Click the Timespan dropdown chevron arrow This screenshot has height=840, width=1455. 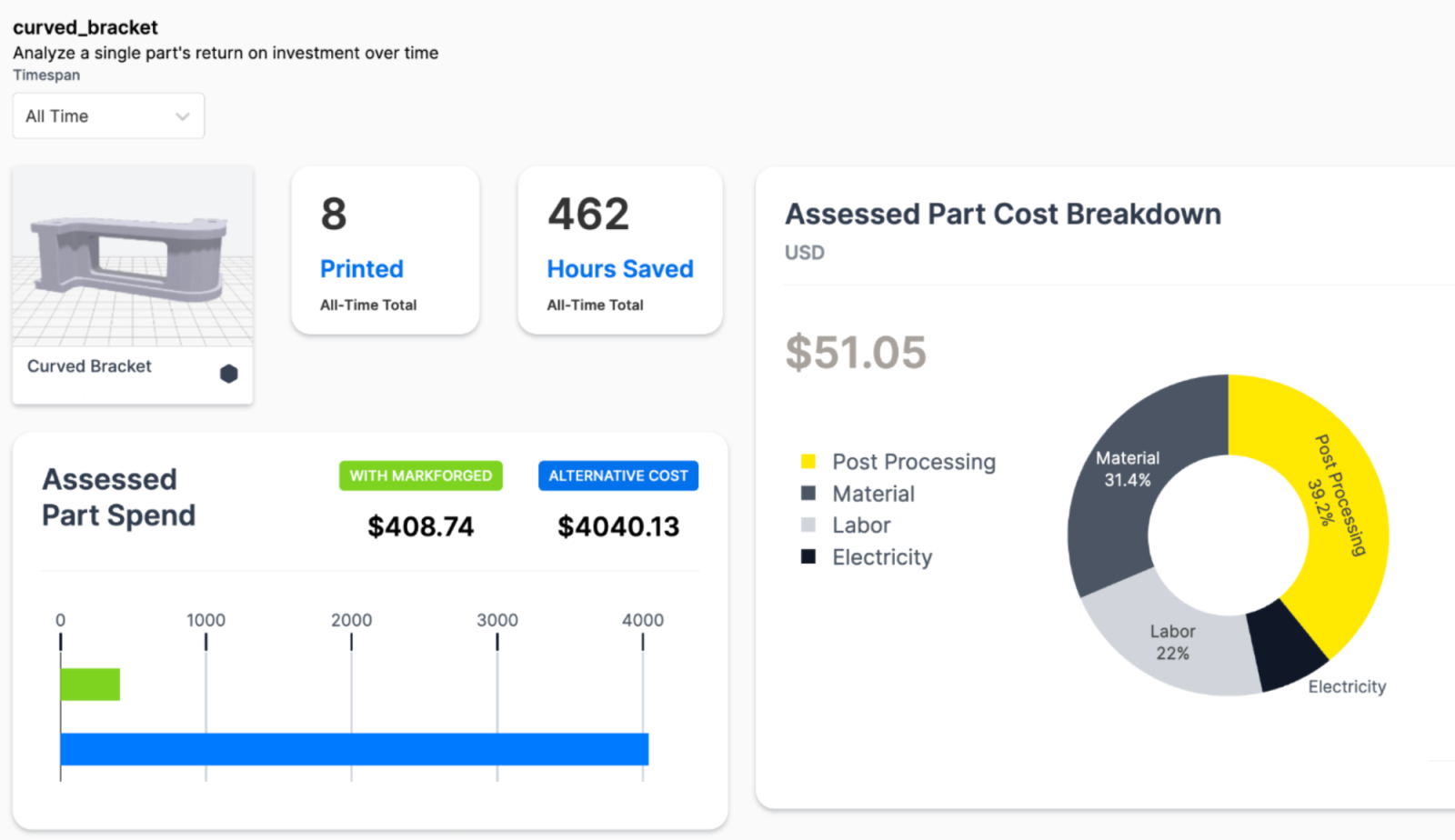point(181,115)
